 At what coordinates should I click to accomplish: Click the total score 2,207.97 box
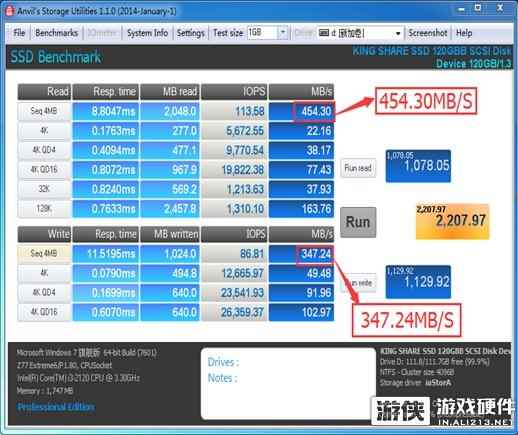coord(452,221)
